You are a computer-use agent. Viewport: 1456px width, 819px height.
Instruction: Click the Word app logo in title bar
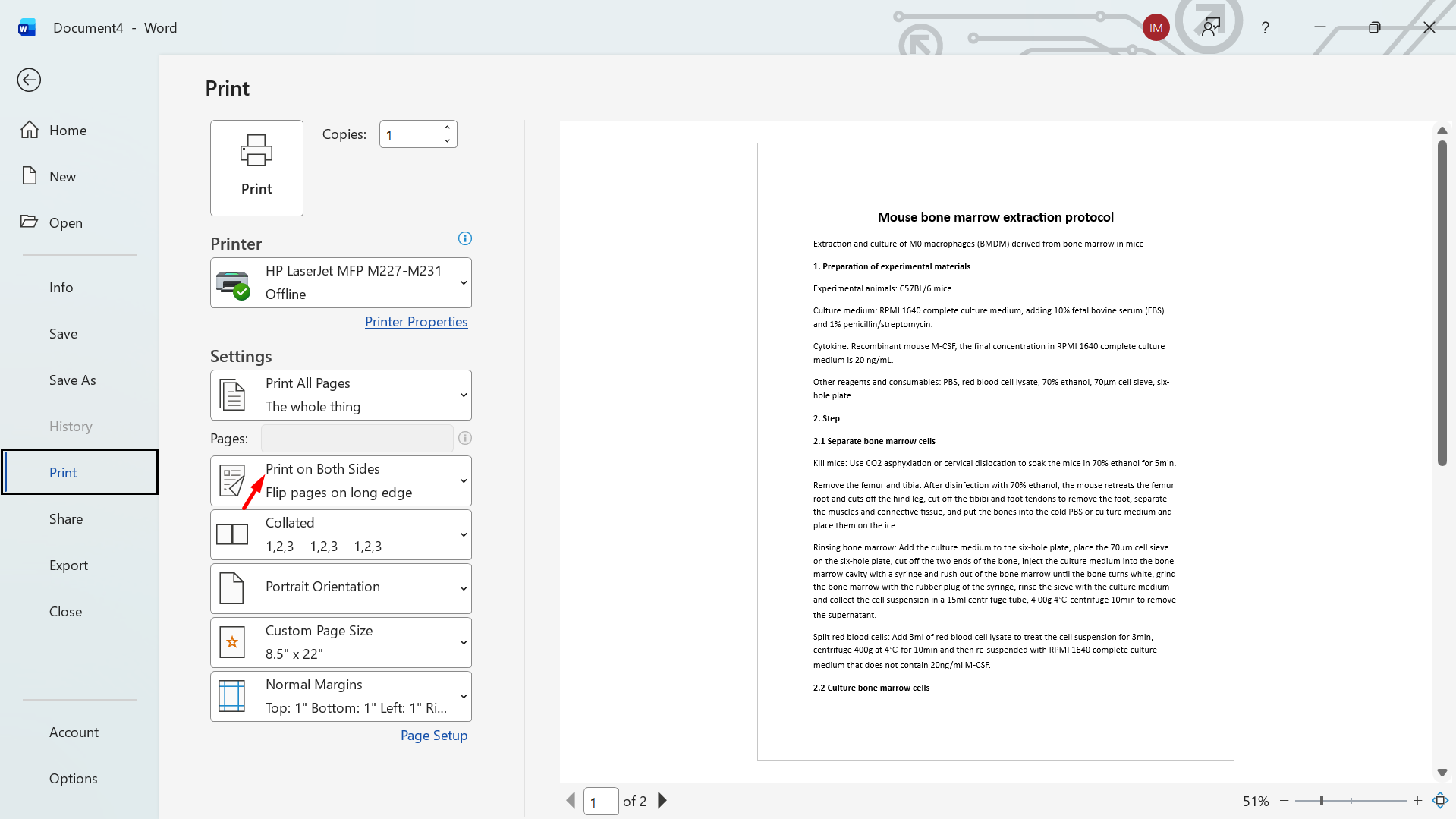pyautogui.click(x=27, y=27)
